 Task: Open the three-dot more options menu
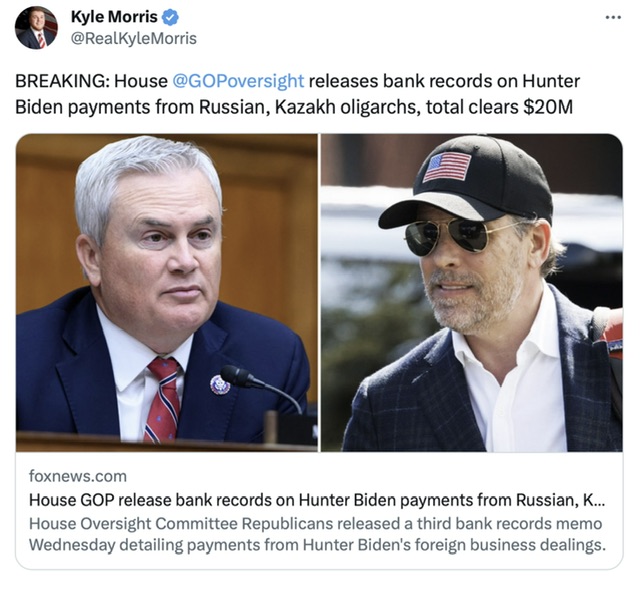click(613, 18)
